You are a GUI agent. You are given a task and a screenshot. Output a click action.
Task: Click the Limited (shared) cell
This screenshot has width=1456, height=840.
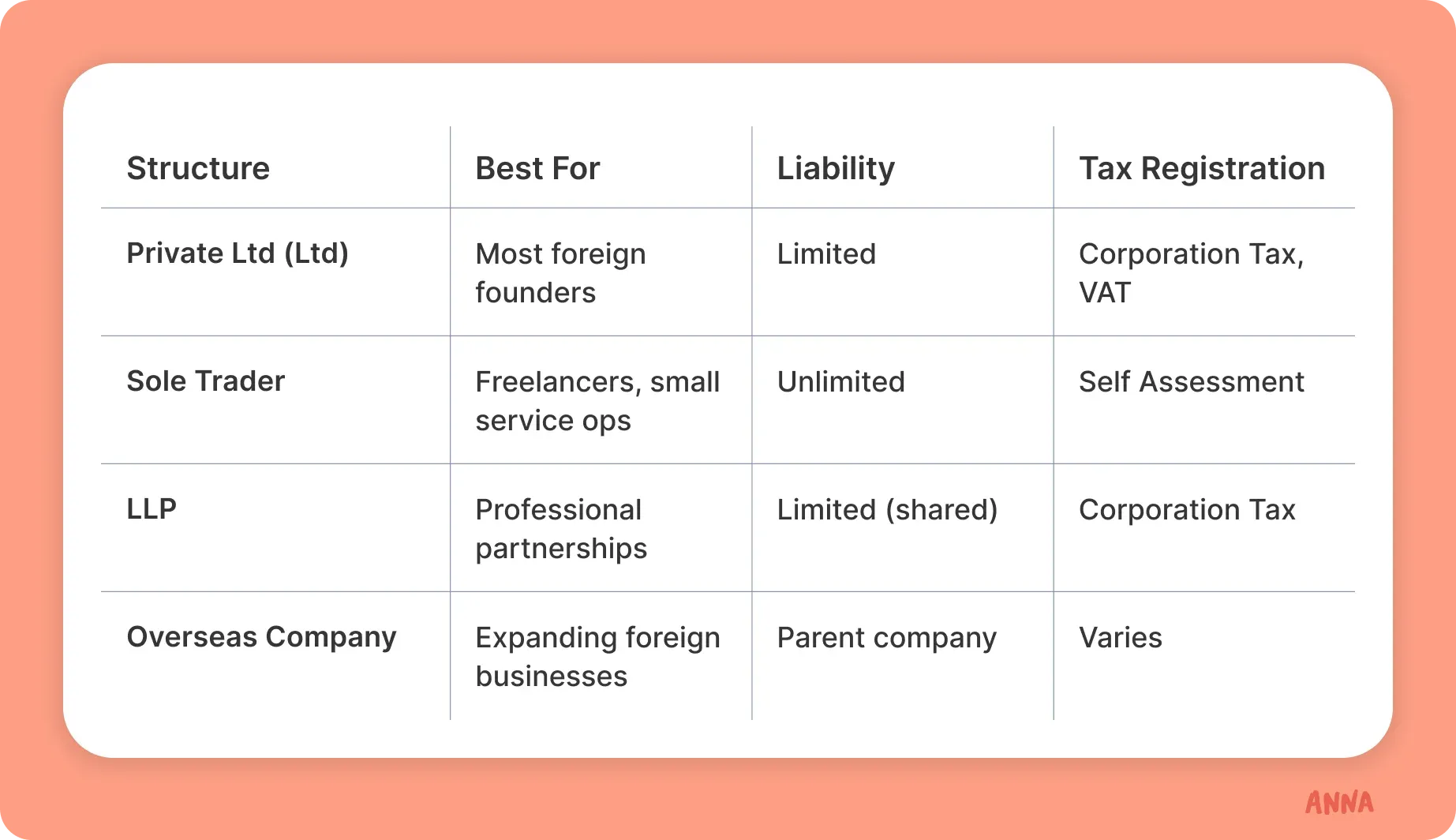click(887, 510)
